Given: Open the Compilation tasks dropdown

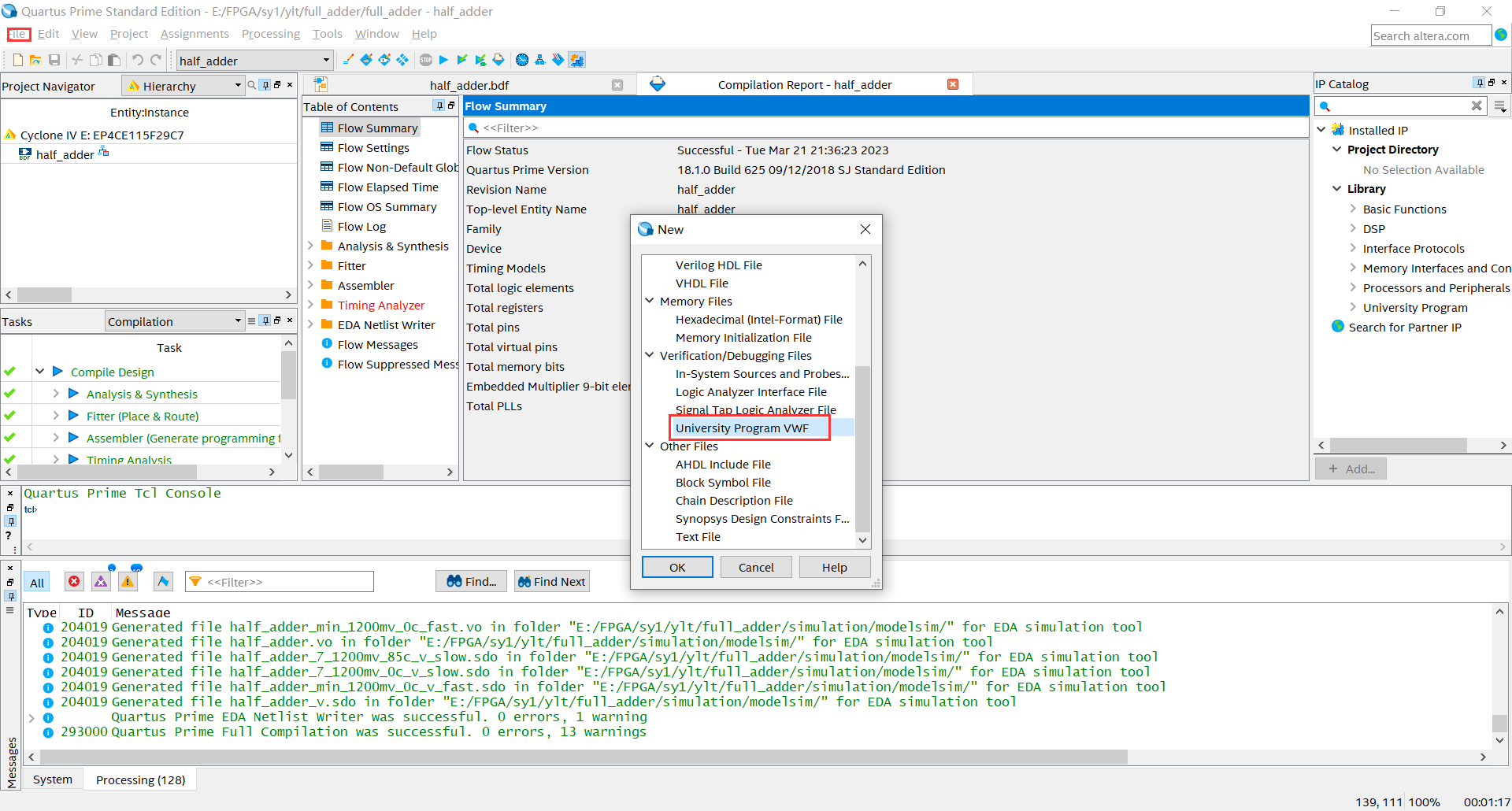Looking at the screenshot, I should coord(238,320).
